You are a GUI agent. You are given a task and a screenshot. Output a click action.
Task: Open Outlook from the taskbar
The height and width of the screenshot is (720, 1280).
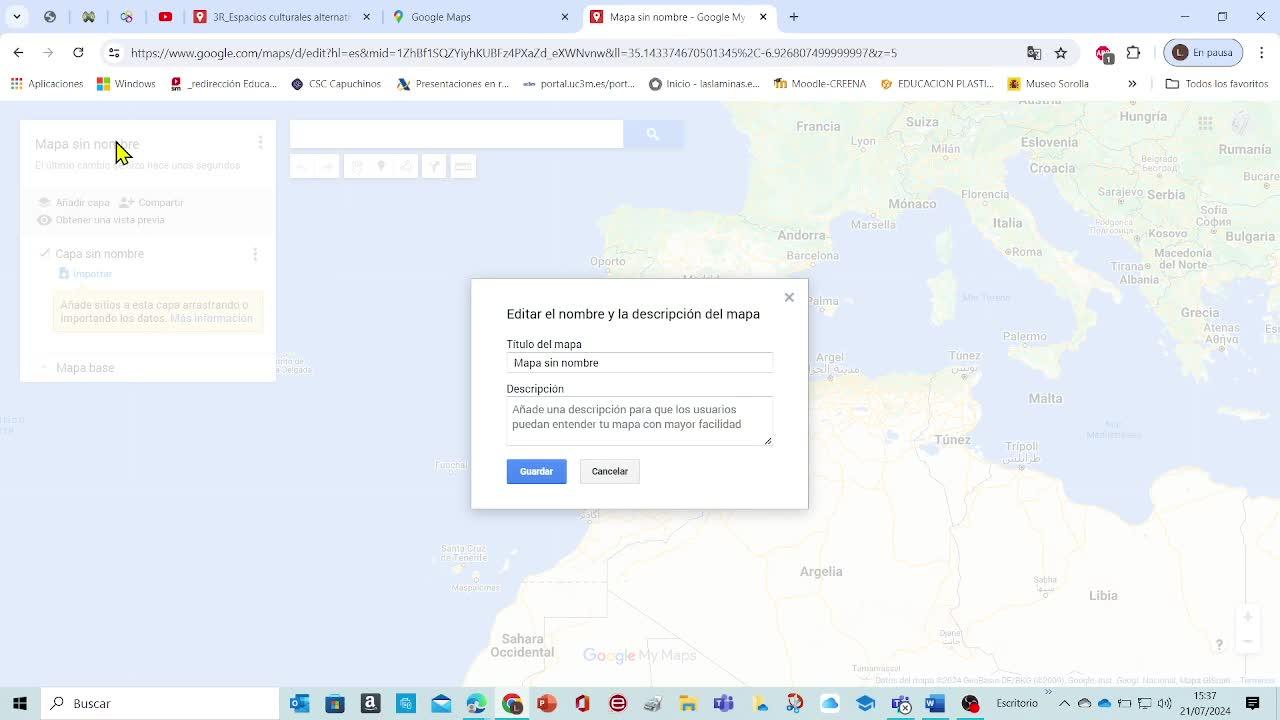[299, 704]
